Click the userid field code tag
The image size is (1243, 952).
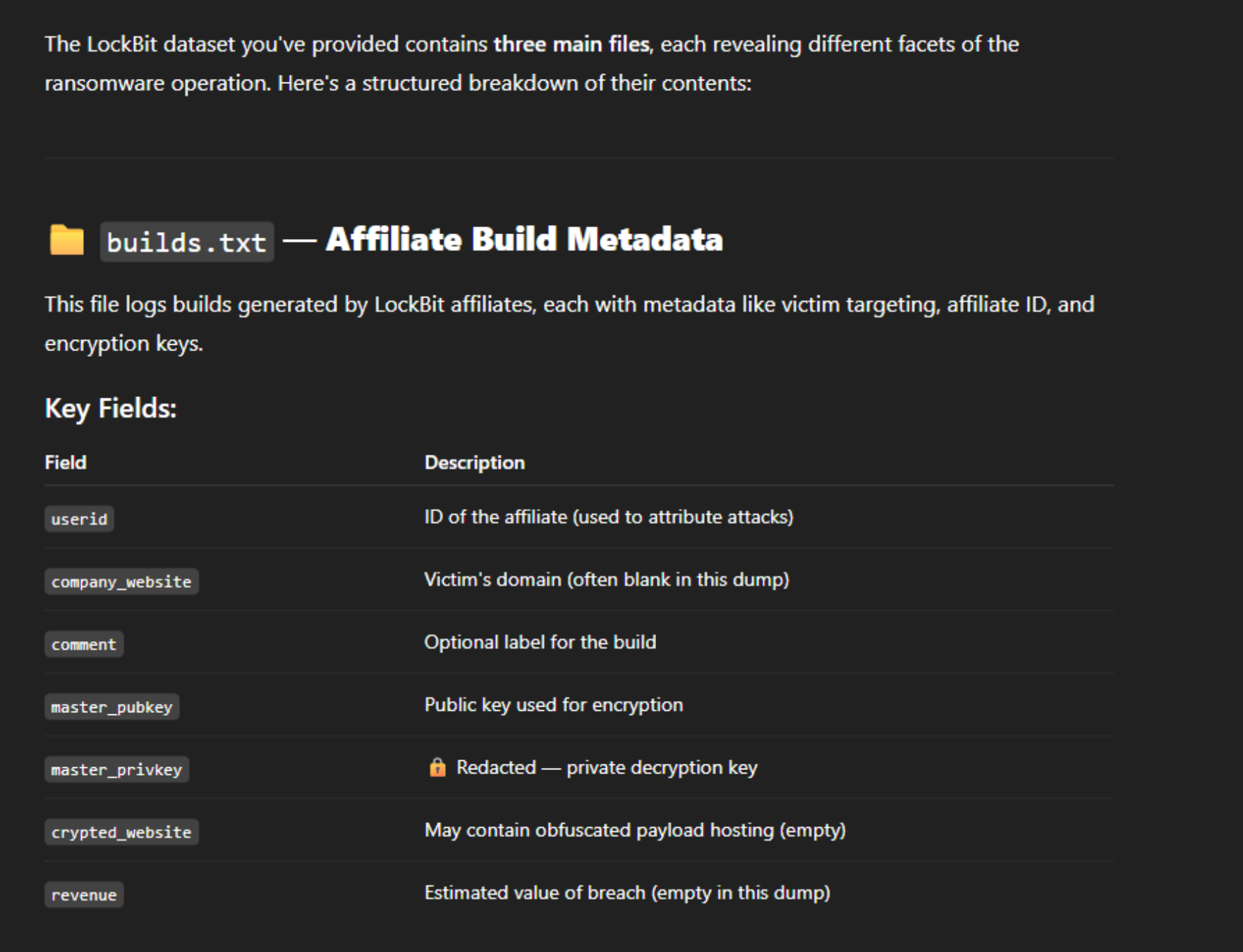79,519
